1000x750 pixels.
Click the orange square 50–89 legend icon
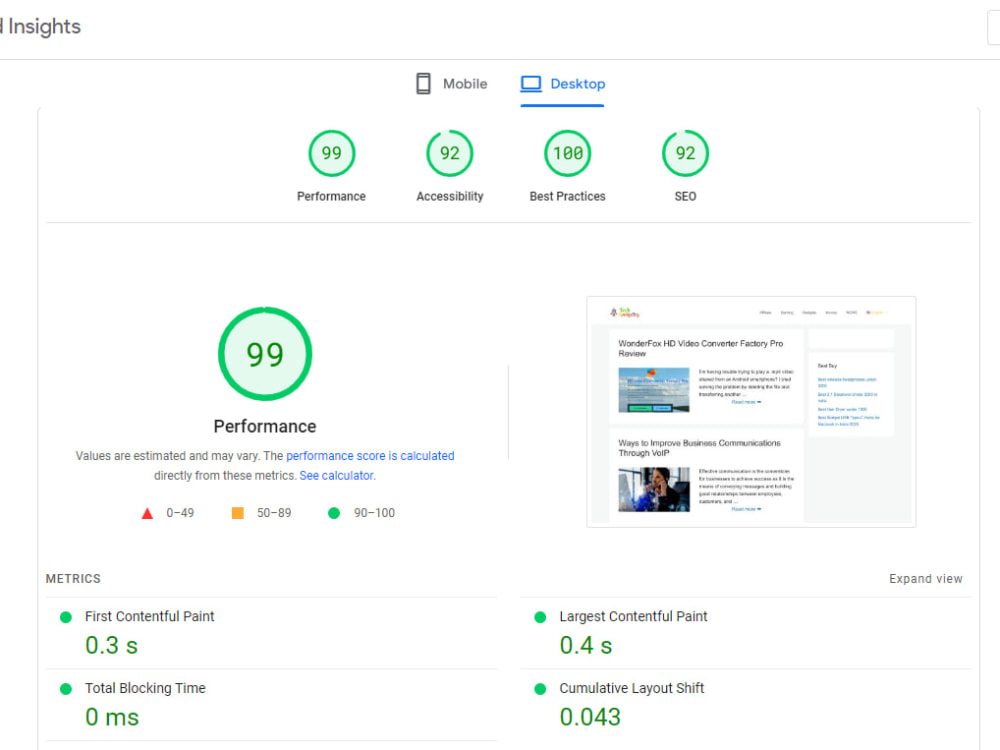tap(237, 513)
